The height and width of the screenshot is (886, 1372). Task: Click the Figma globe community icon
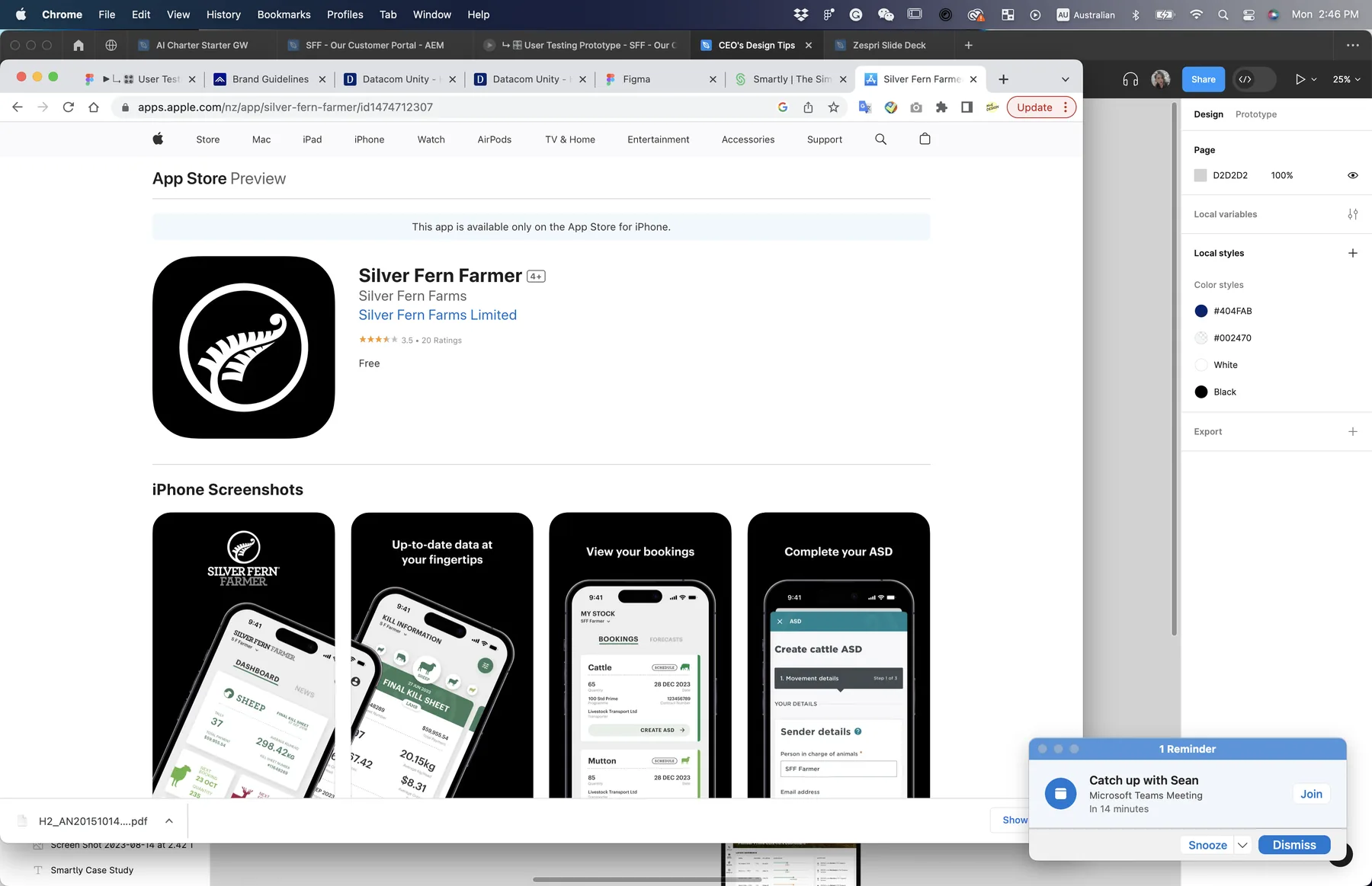[x=111, y=45]
